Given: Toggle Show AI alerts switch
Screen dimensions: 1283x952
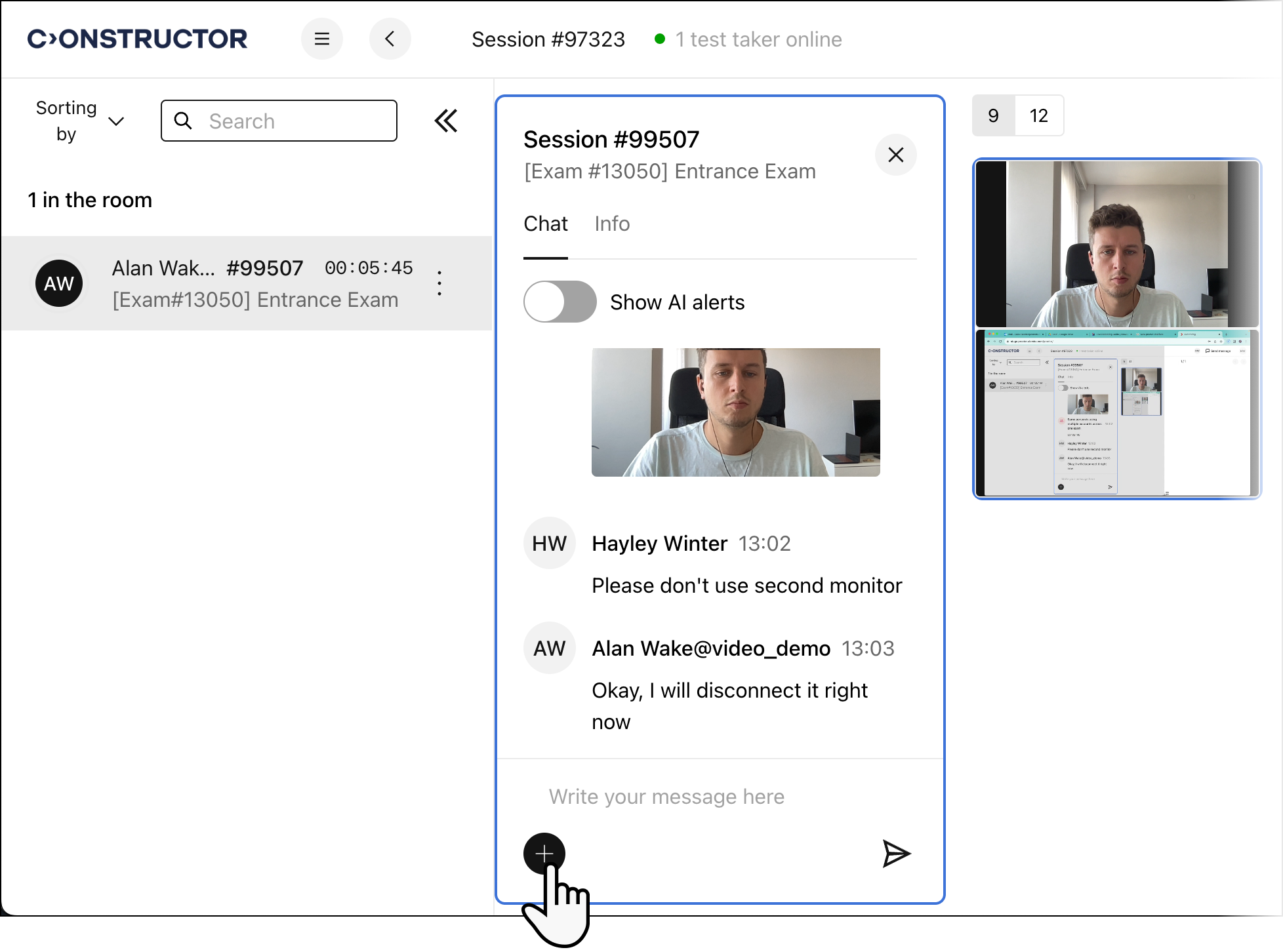Looking at the screenshot, I should coord(560,302).
